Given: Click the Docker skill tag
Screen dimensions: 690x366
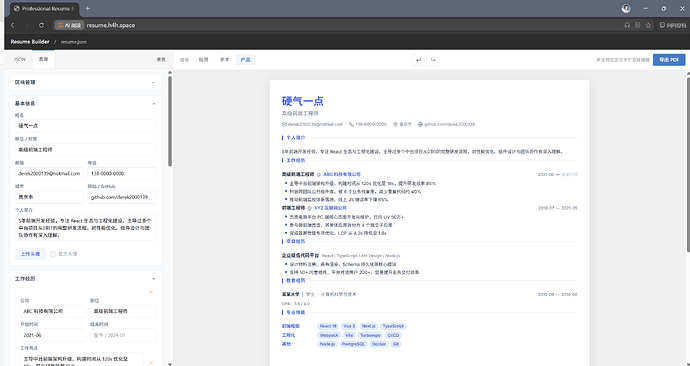Looking at the screenshot, I should (x=378, y=344).
